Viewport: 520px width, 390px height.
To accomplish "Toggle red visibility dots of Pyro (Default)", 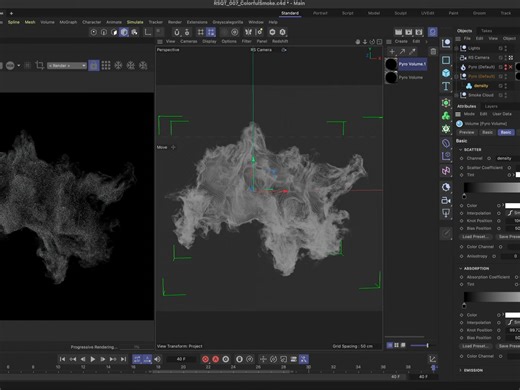I will (506, 67).
